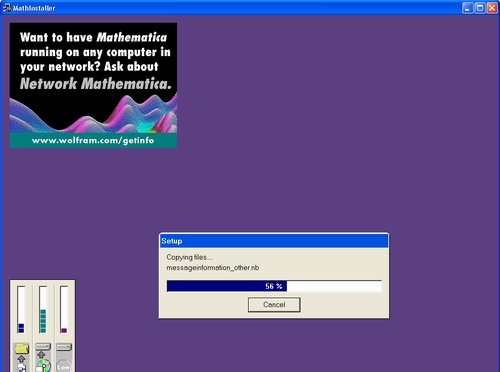Open www.wolfram.com/getinfo link in banner
Viewport: 500px width, 372px height.
coord(93,140)
